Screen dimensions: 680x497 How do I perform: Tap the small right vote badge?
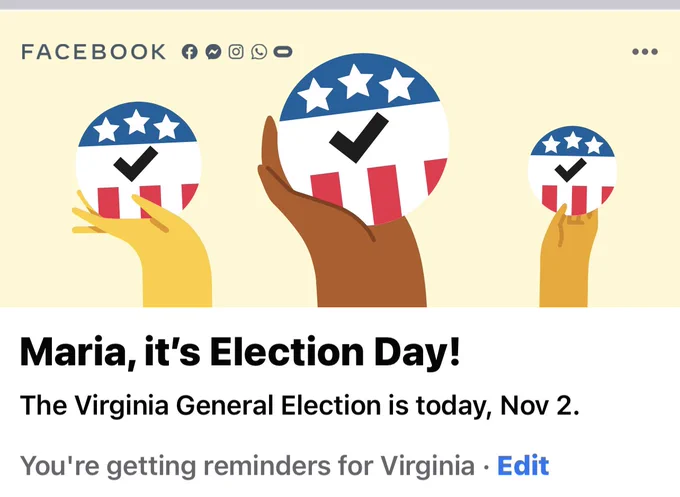click(x=572, y=170)
